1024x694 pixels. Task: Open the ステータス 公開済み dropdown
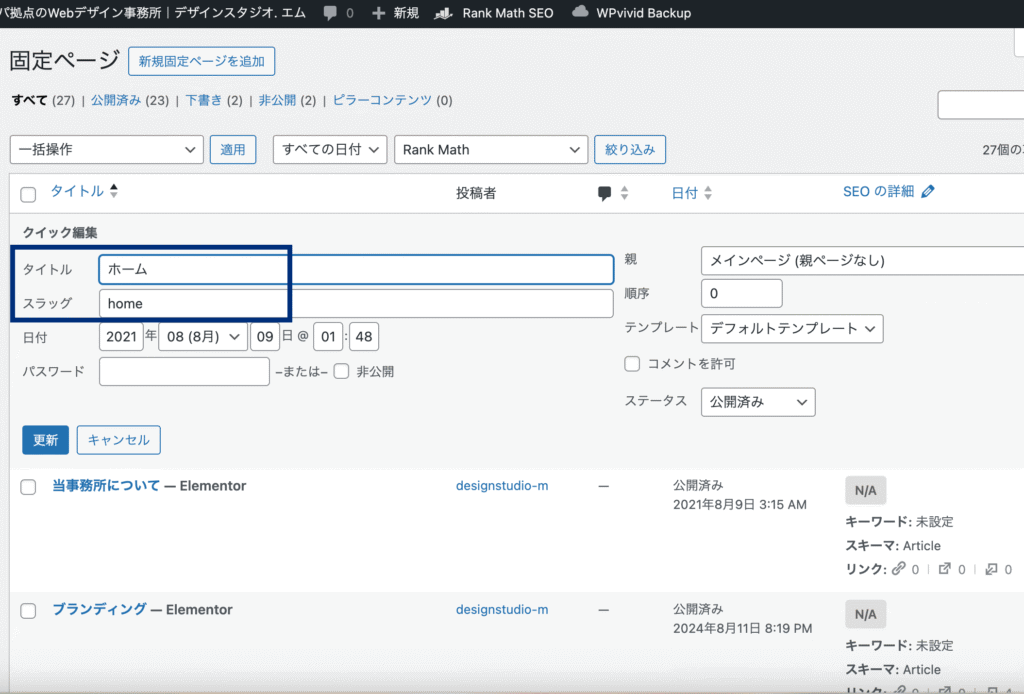(x=758, y=402)
